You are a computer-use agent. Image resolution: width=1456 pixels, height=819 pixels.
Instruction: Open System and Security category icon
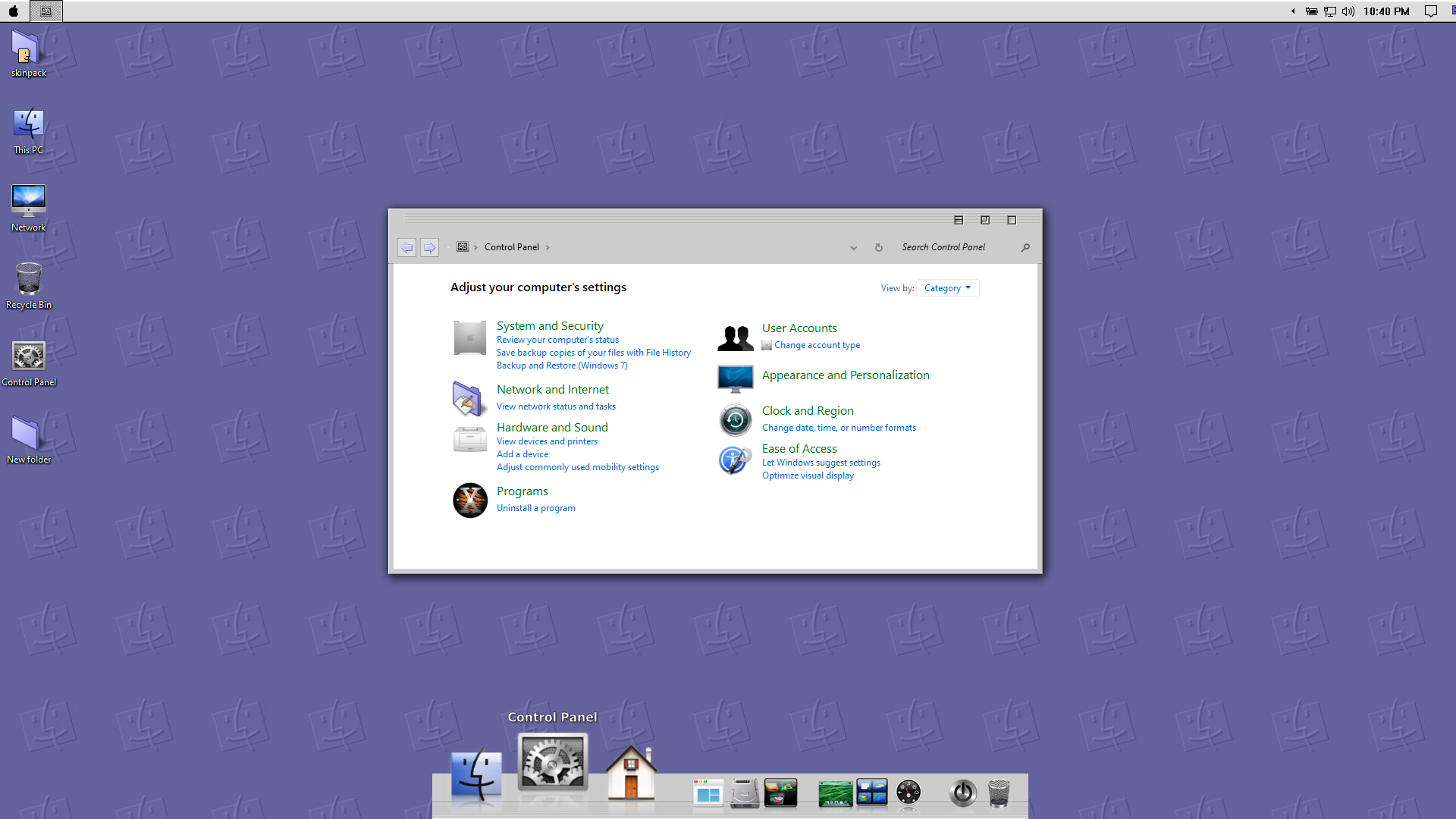(469, 338)
